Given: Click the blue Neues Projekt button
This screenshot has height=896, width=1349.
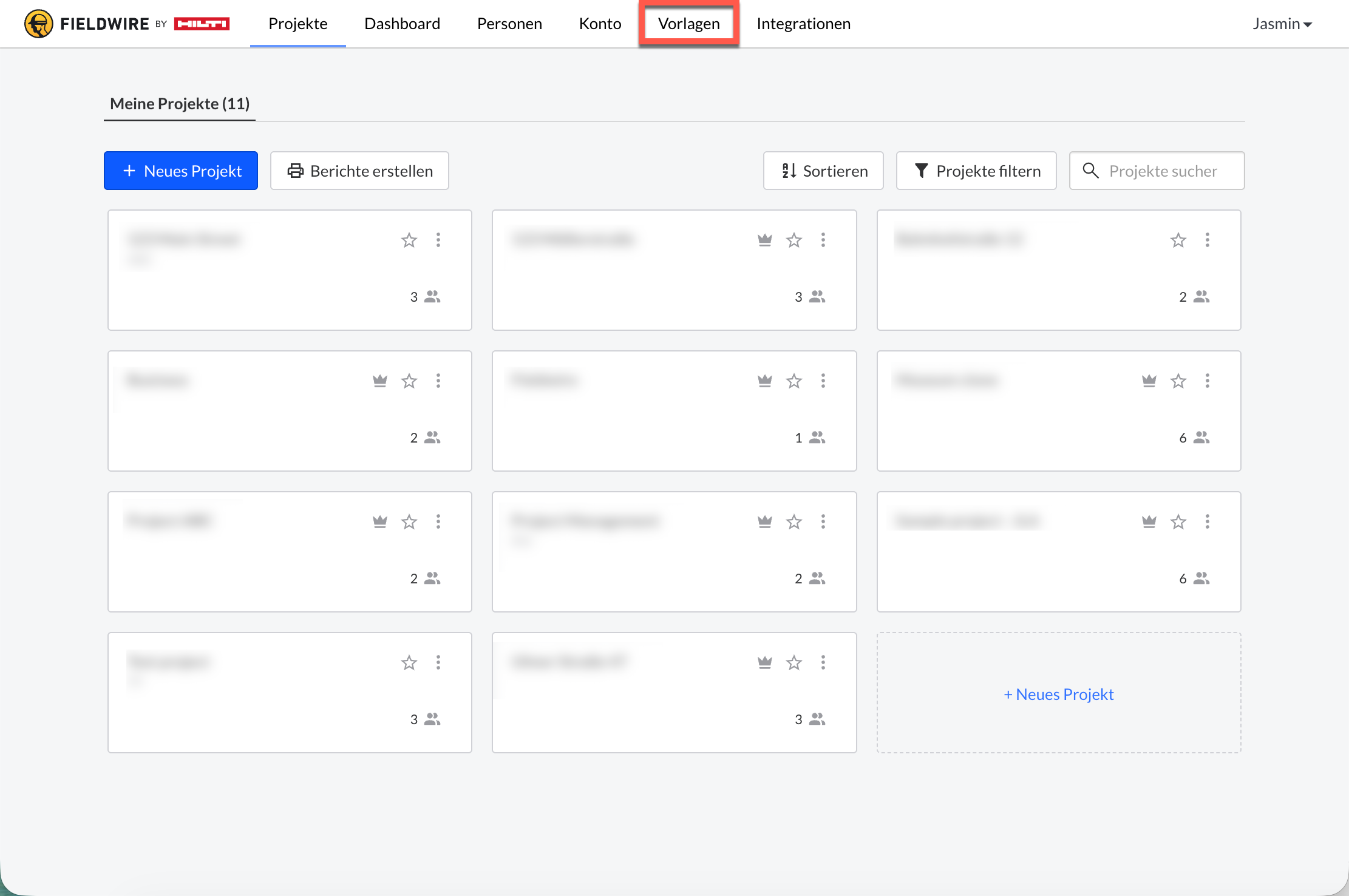Looking at the screenshot, I should [181, 171].
